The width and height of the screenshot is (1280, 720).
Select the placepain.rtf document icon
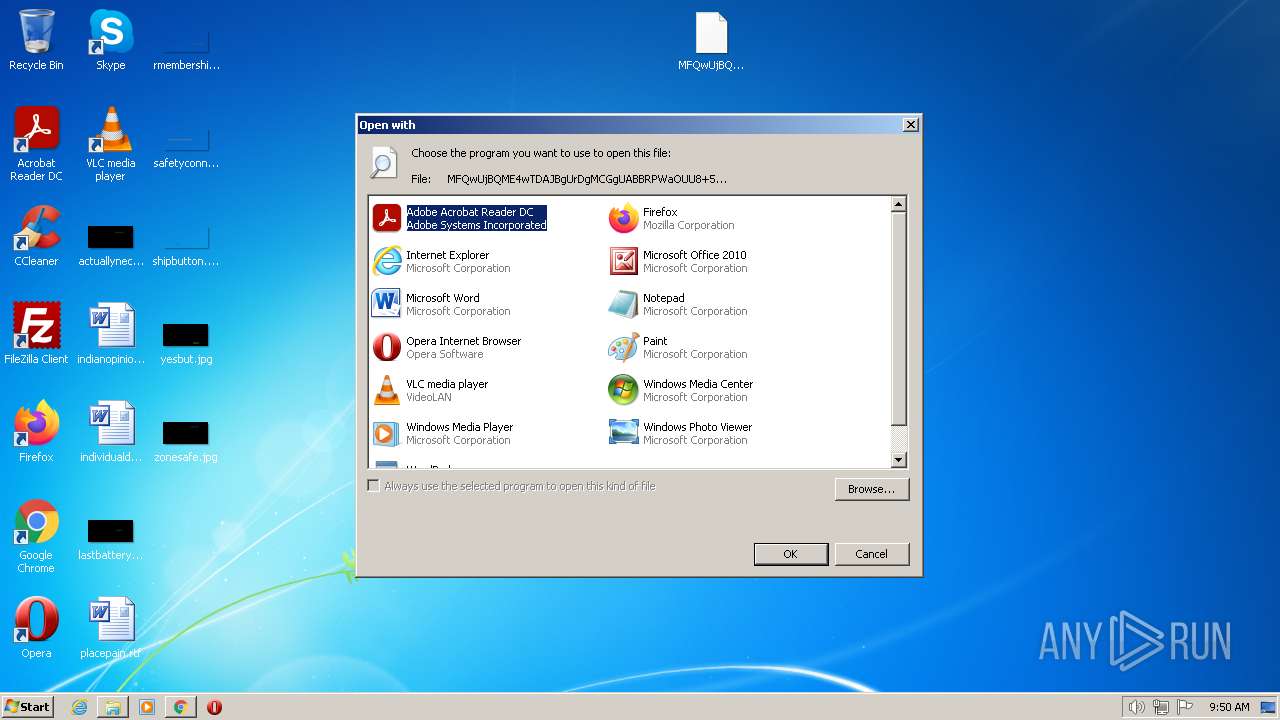[x=110, y=628]
